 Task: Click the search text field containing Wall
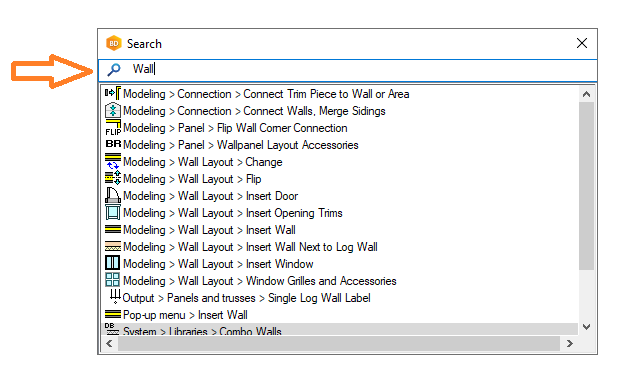click(x=347, y=70)
